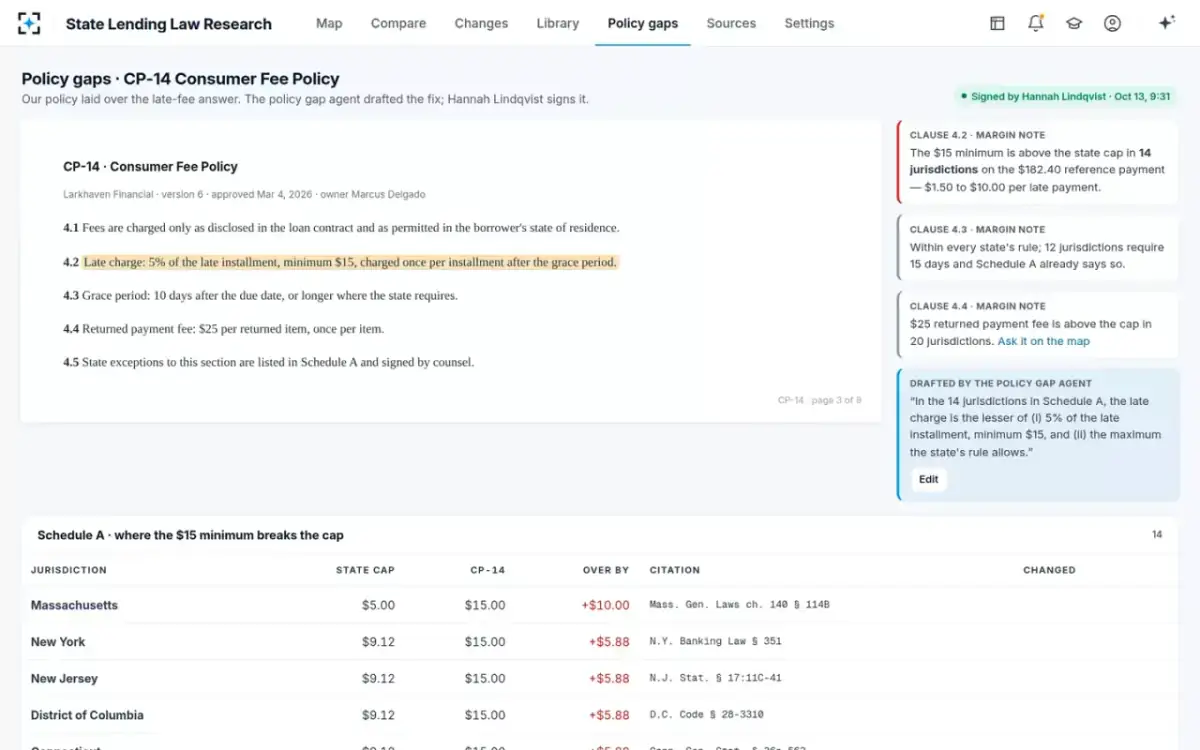Viewport: 1200px width, 750px height.
Task: Select the District of Columbia jurisdiction name
Action: pos(87,715)
